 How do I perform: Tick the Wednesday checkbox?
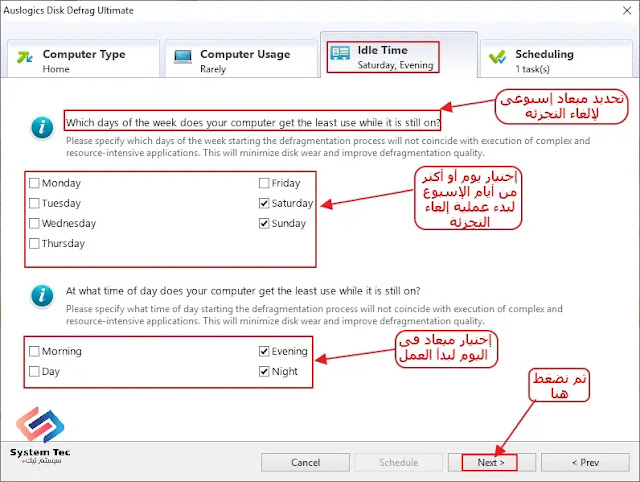pyautogui.click(x=34, y=223)
